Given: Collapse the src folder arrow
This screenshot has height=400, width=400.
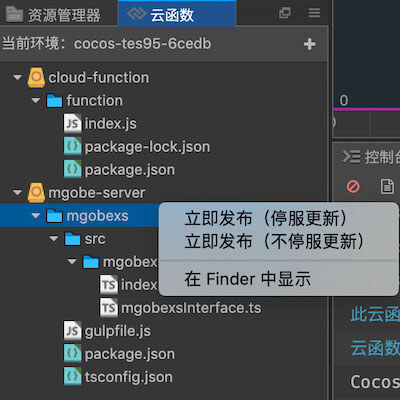Looking at the screenshot, I should pyautogui.click(x=54, y=239).
